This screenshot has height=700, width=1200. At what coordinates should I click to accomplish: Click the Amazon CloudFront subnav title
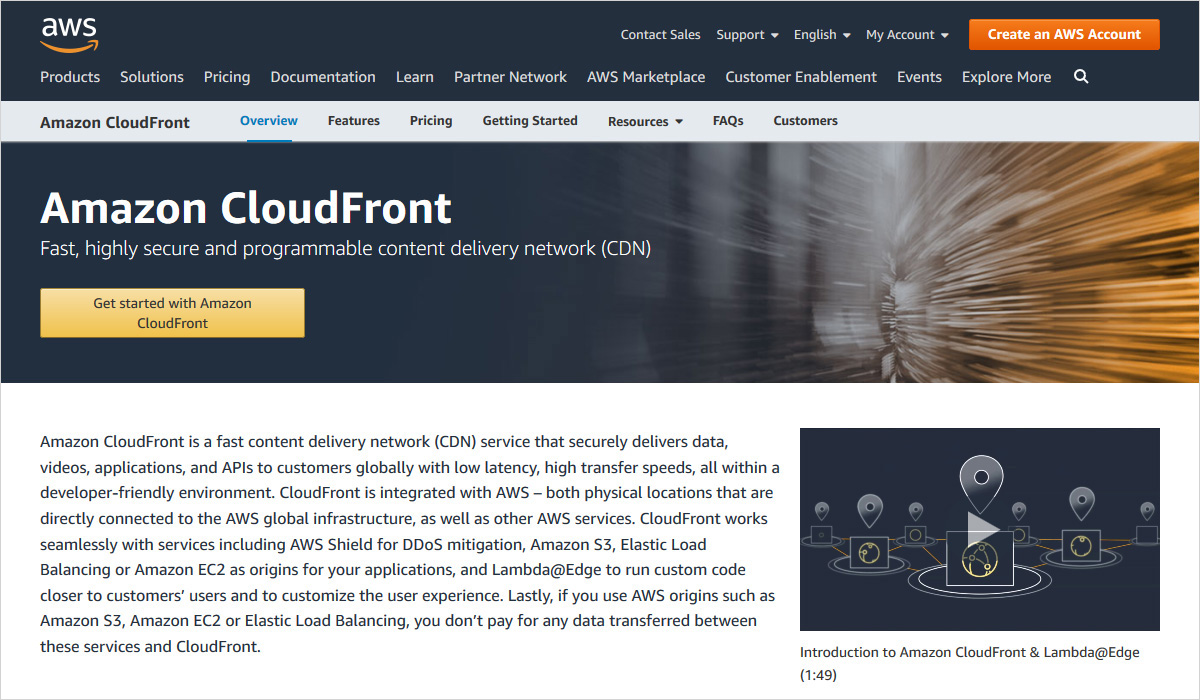point(115,122)
